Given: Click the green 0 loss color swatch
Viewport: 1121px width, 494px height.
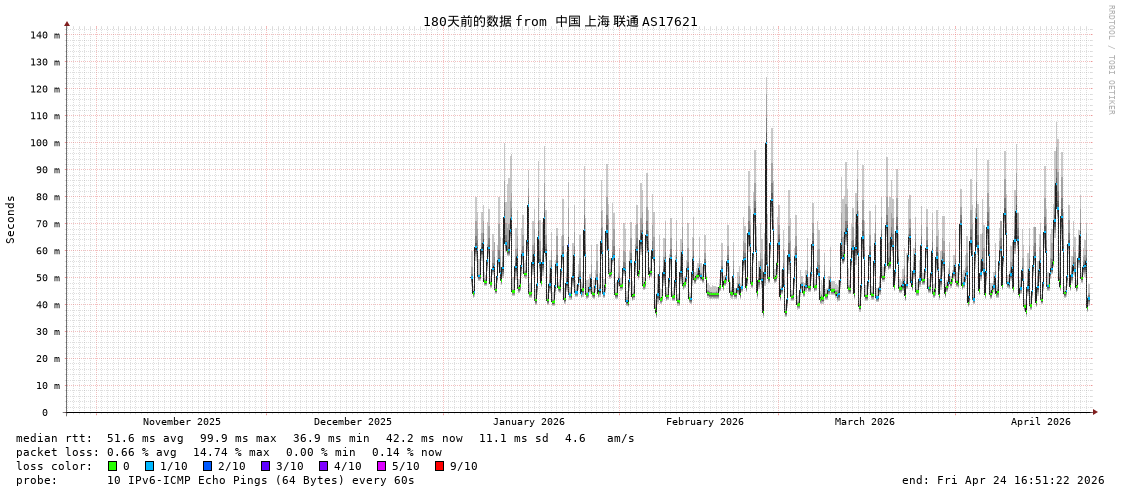Looking at the screenshot, I should tap(113, 466).
